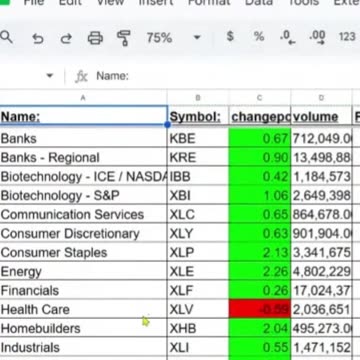Activate the paint format tool
This screenshot has width=360, height=360.
(x=124, y=38)
